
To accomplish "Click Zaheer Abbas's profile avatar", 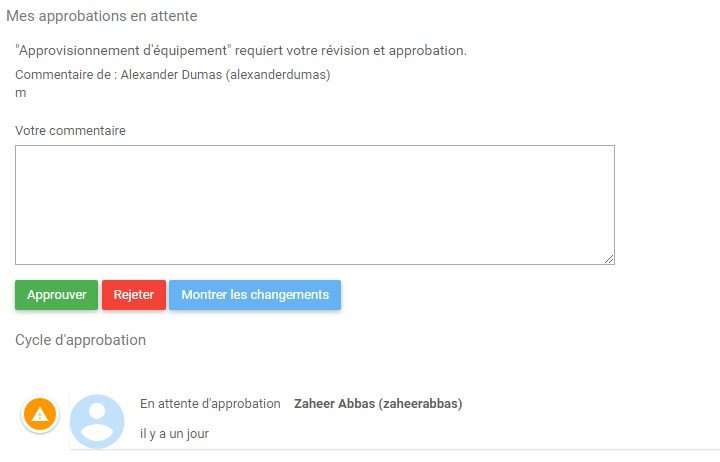I will (x=97, y=420).
